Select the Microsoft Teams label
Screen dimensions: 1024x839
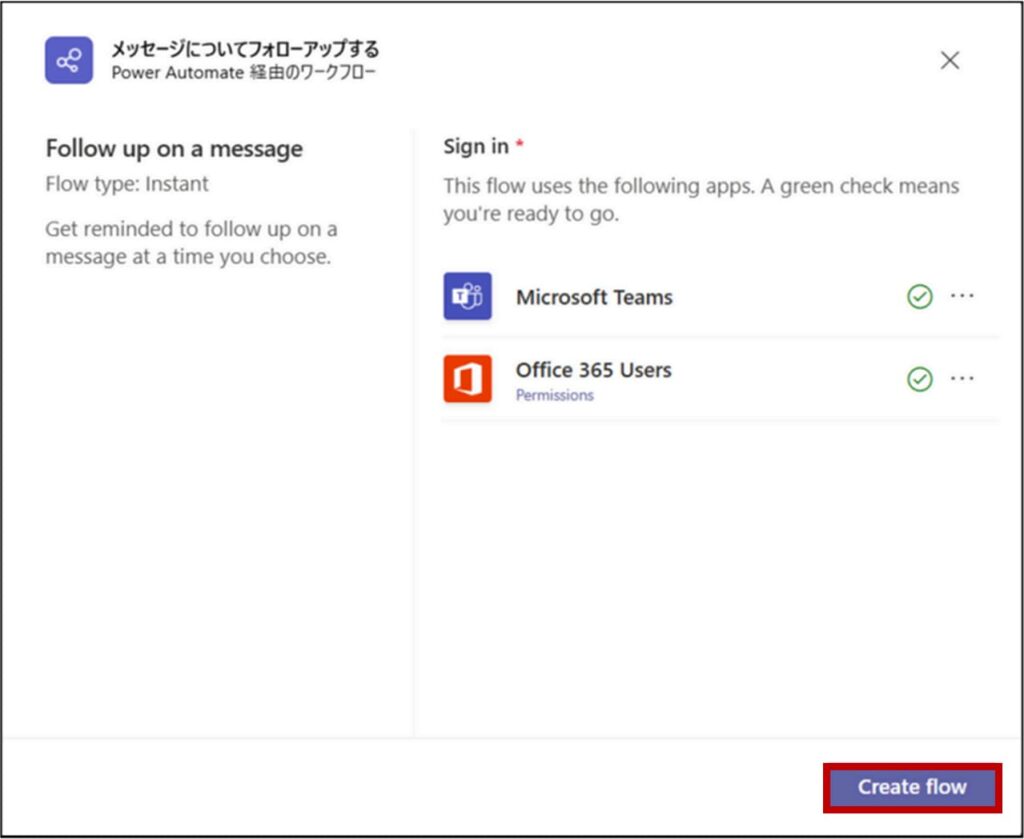(594, 297)
